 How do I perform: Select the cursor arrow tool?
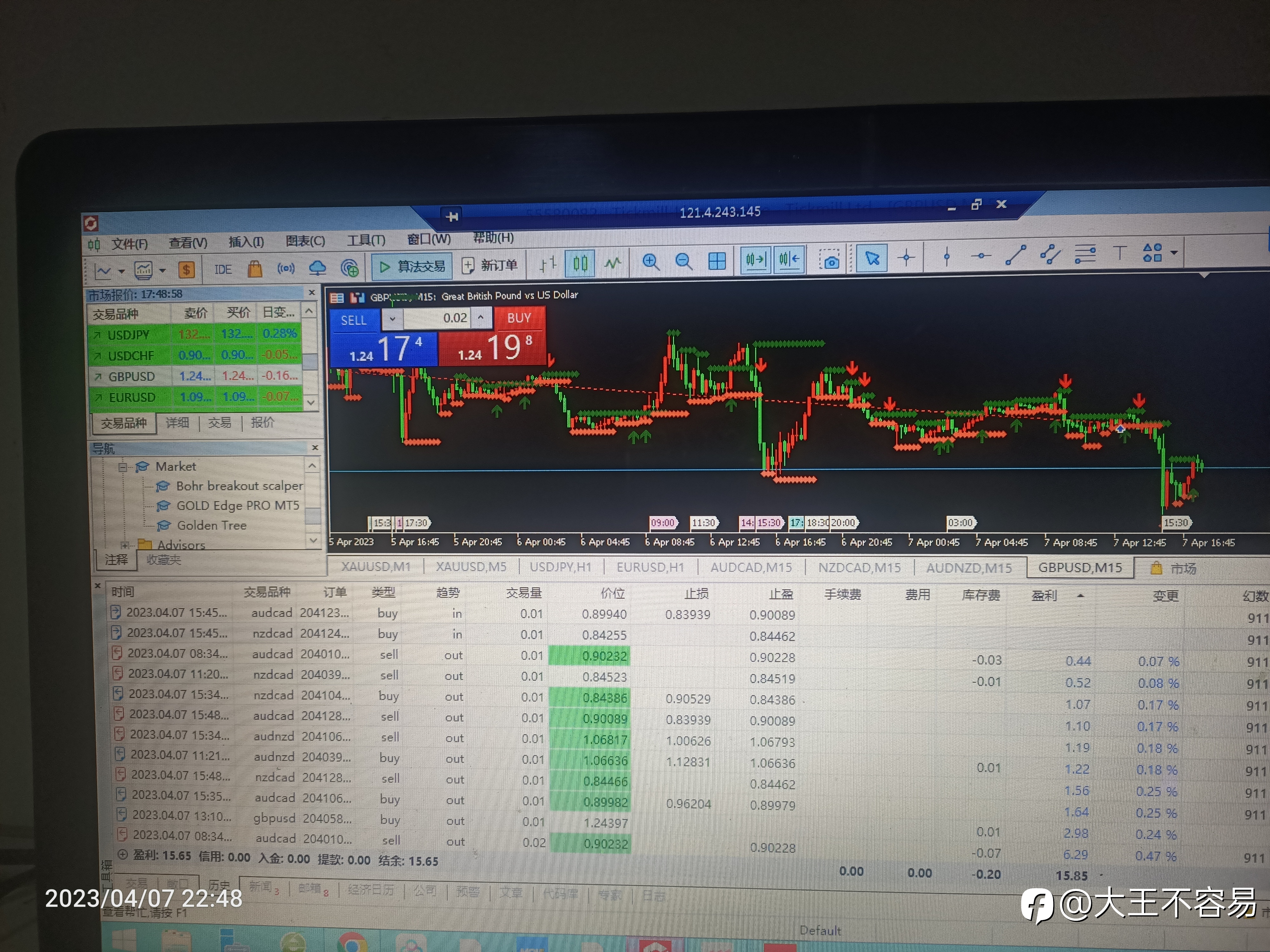click(872, 258)
